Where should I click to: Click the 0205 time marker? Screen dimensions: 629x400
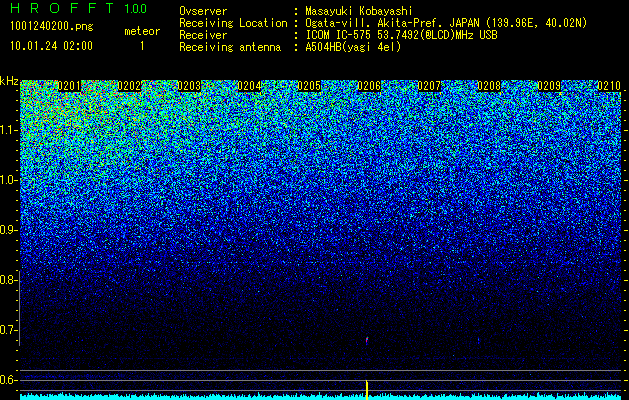(x=309, y=86)
